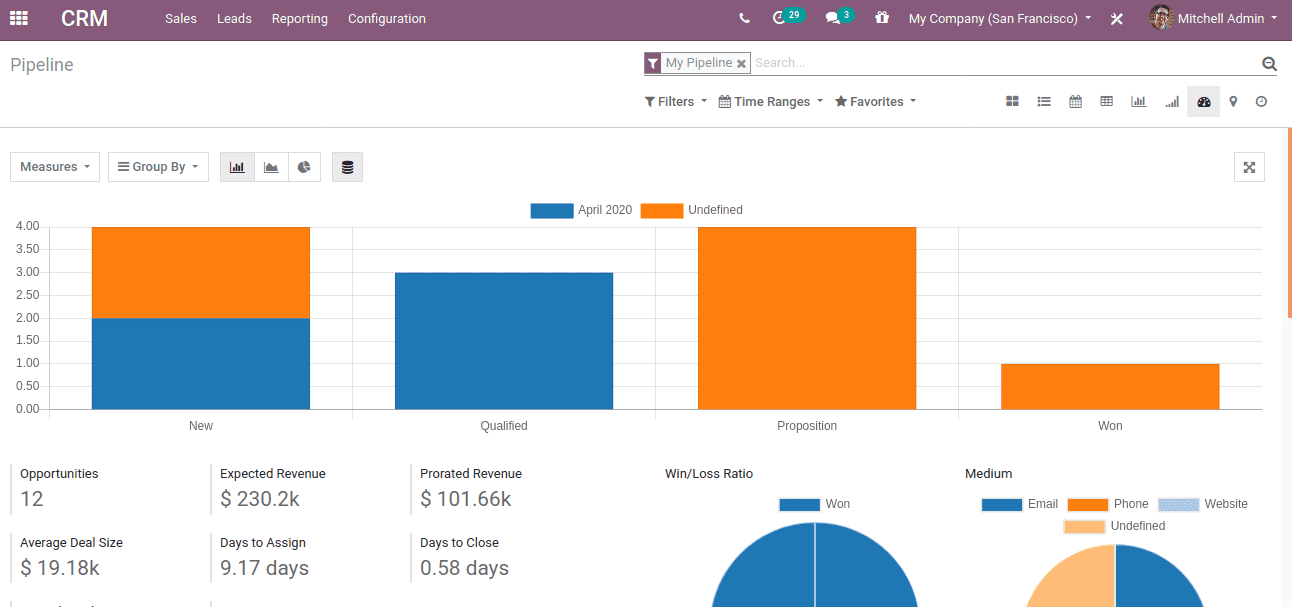
Task: Select bar chart mode
Action: pos(237,167)
